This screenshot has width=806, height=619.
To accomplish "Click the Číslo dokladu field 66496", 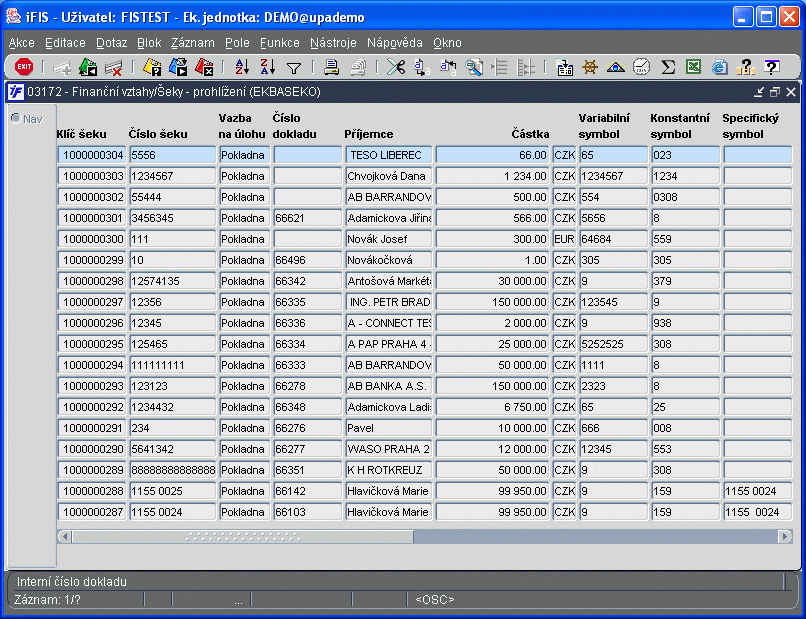I will coord(307,260).
